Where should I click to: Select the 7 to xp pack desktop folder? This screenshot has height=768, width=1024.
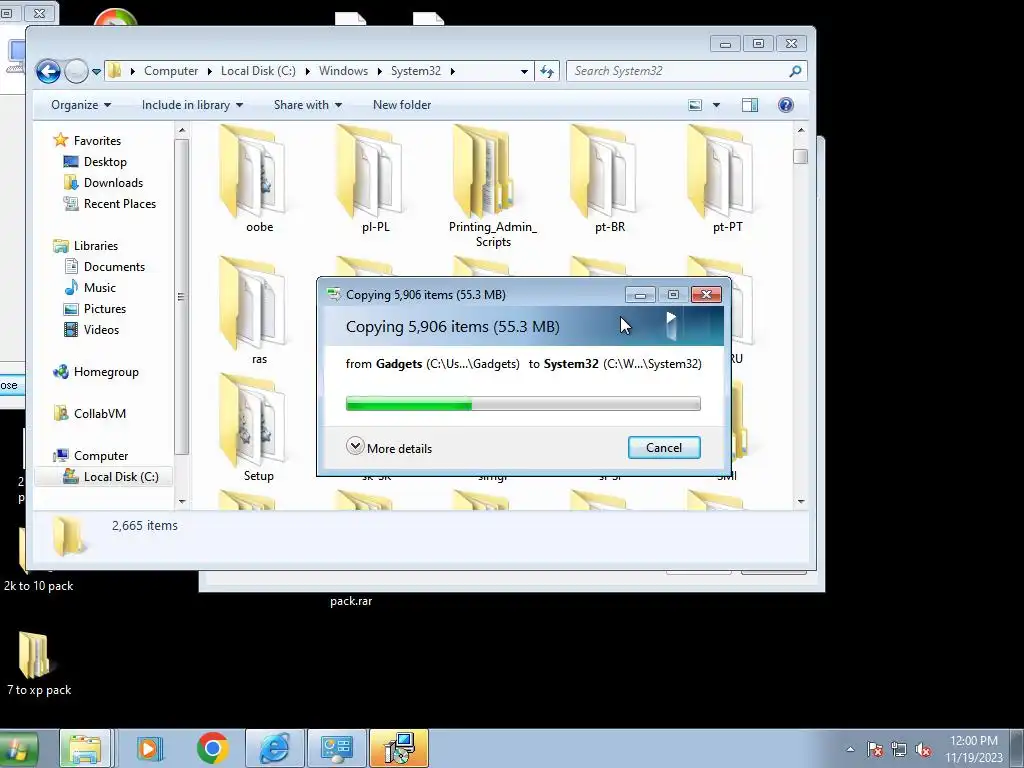coord(38,664)
